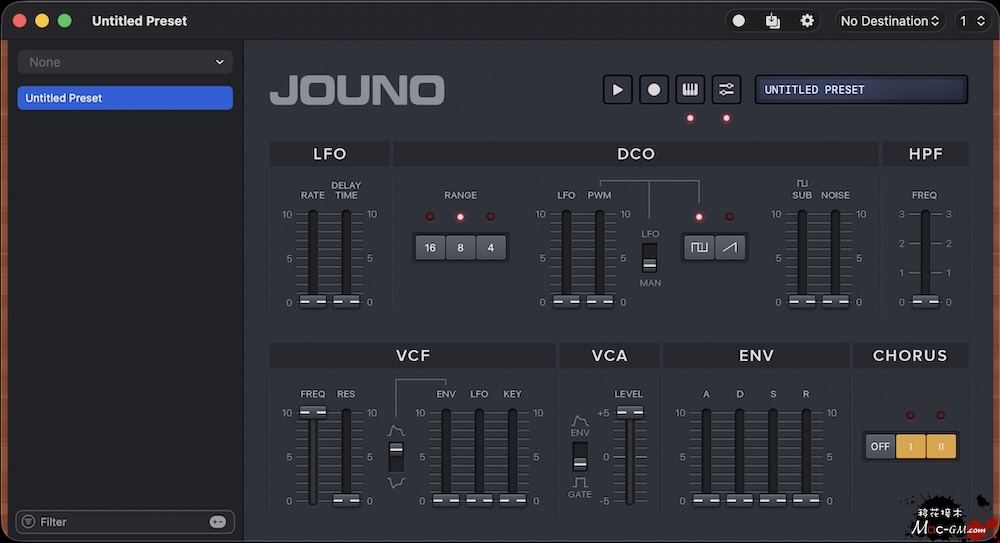Click the settings gear in title bar
Screen dimensions: 1000x543
point(807,21)
